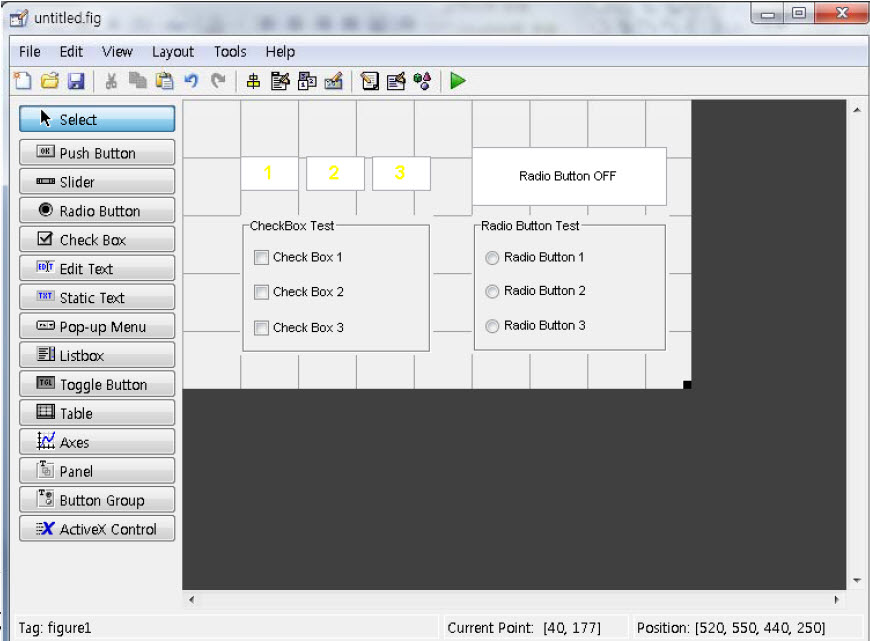This screenshot has width=870, height=641.
Task: Open the Align Objects tool
Action: click(253, 81)
